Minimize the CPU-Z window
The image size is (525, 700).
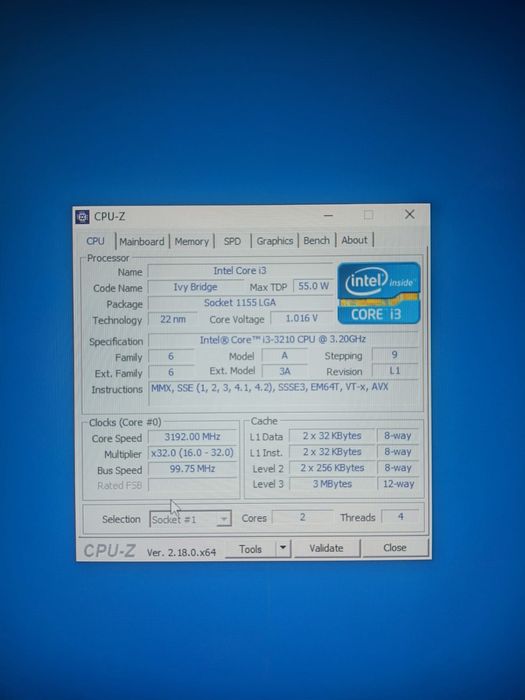tap(329, 215)
